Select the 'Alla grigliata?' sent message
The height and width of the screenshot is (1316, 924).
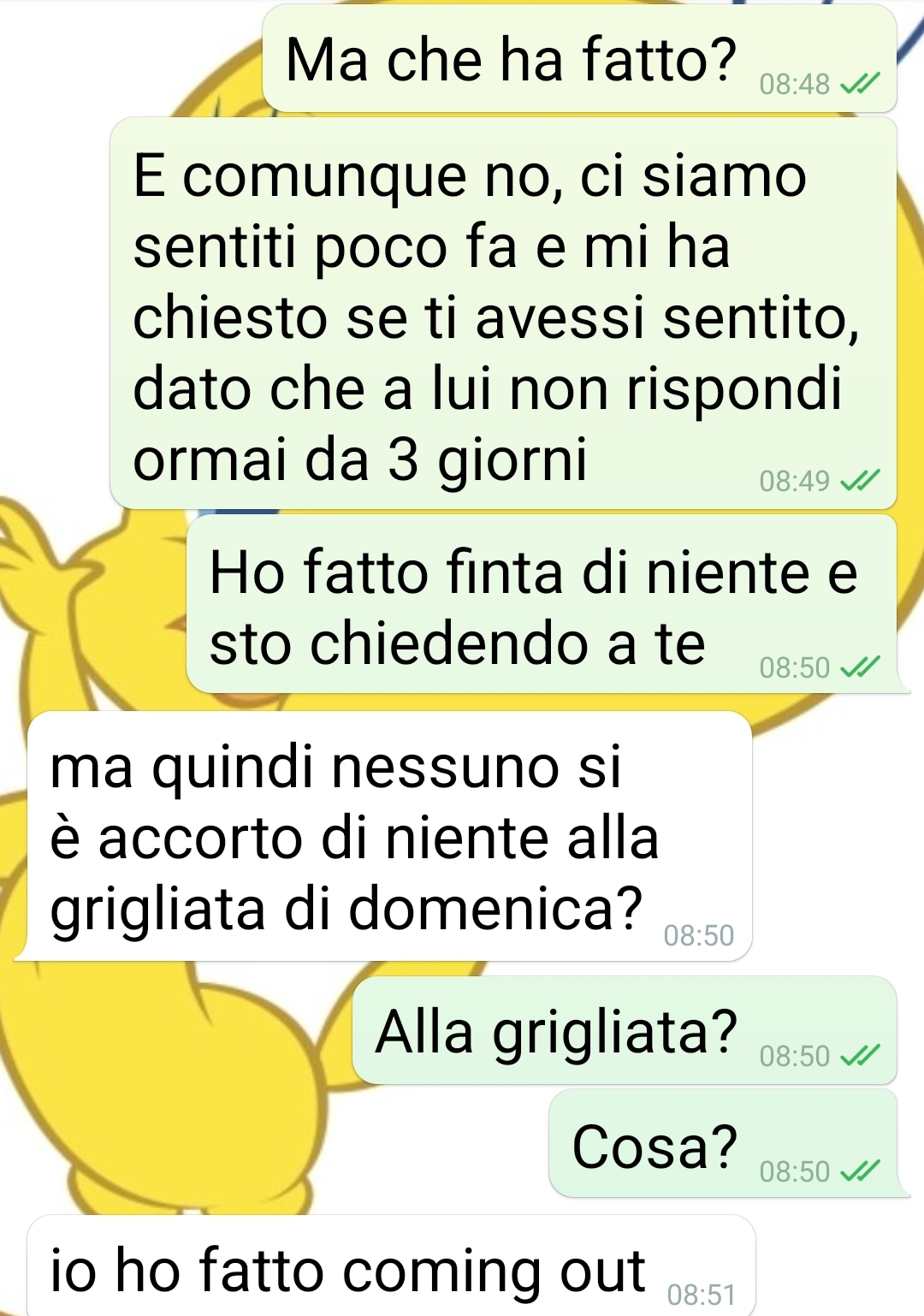[x=625, y=1030]
